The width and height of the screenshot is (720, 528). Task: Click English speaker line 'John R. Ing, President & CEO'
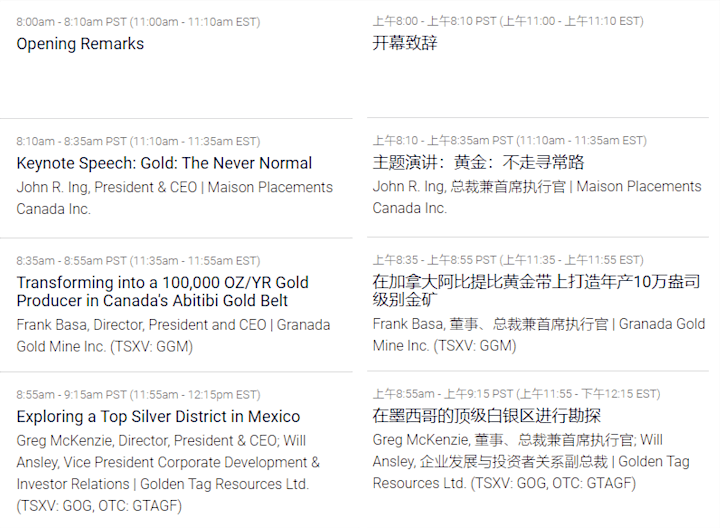[174, 187]
